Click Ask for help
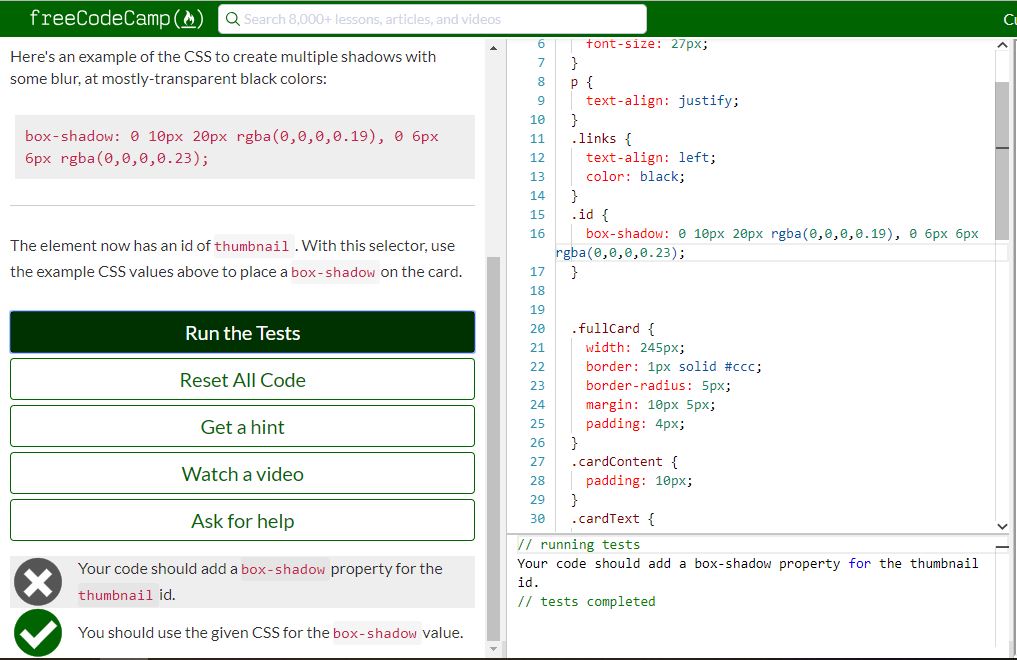Image resolution: width=1017 pixels, height=660 pixels. point(242,520)
